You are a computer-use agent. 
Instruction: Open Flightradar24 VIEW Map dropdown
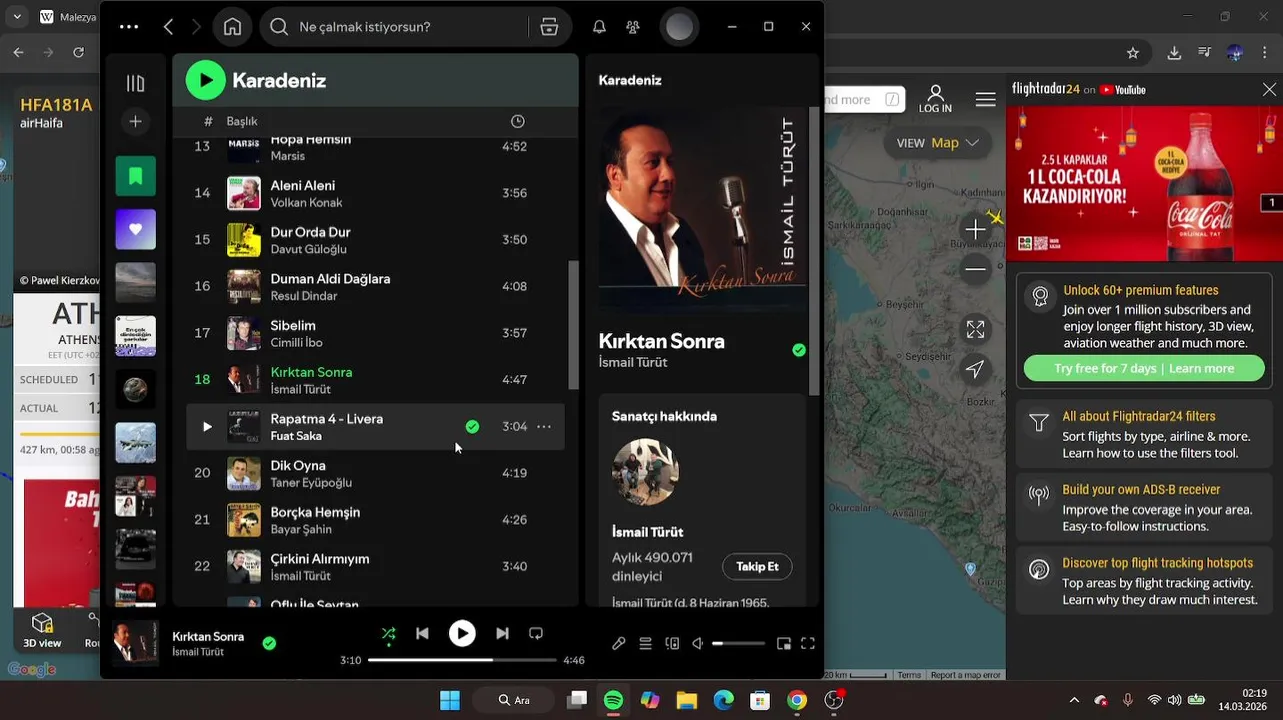pos(937,143)
